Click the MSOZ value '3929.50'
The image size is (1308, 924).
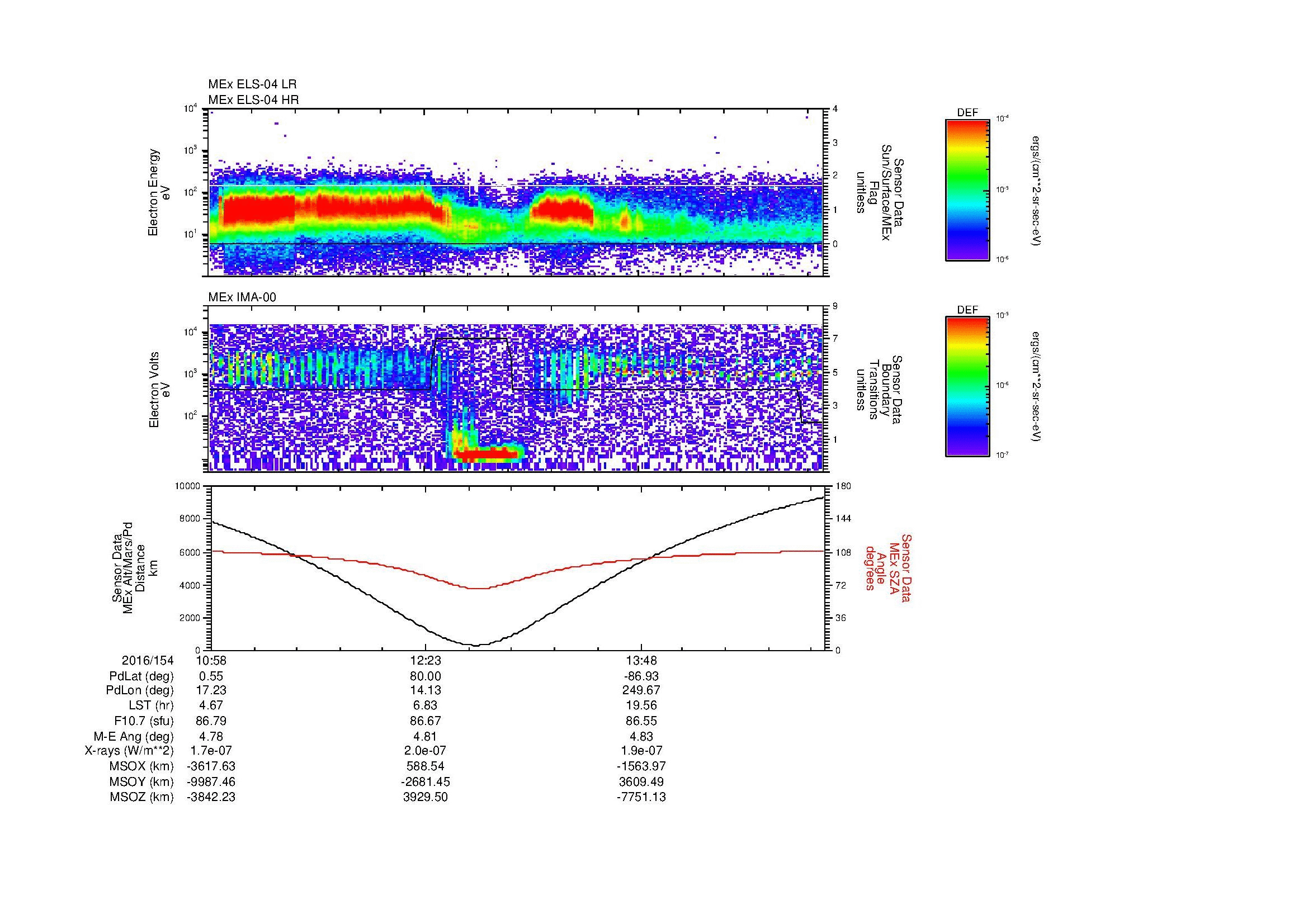(426, 797)
